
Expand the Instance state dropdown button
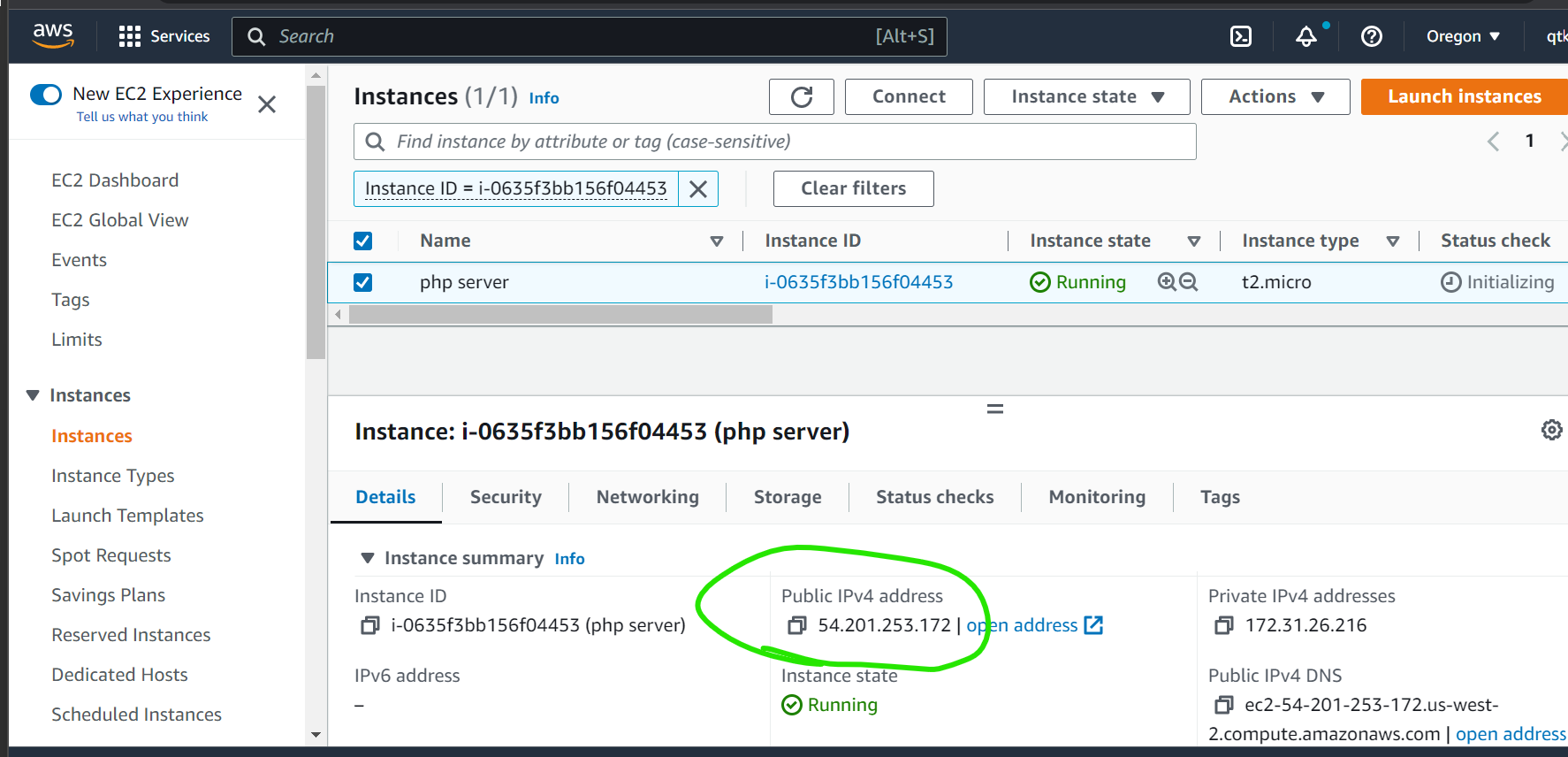coord(1086,96)
